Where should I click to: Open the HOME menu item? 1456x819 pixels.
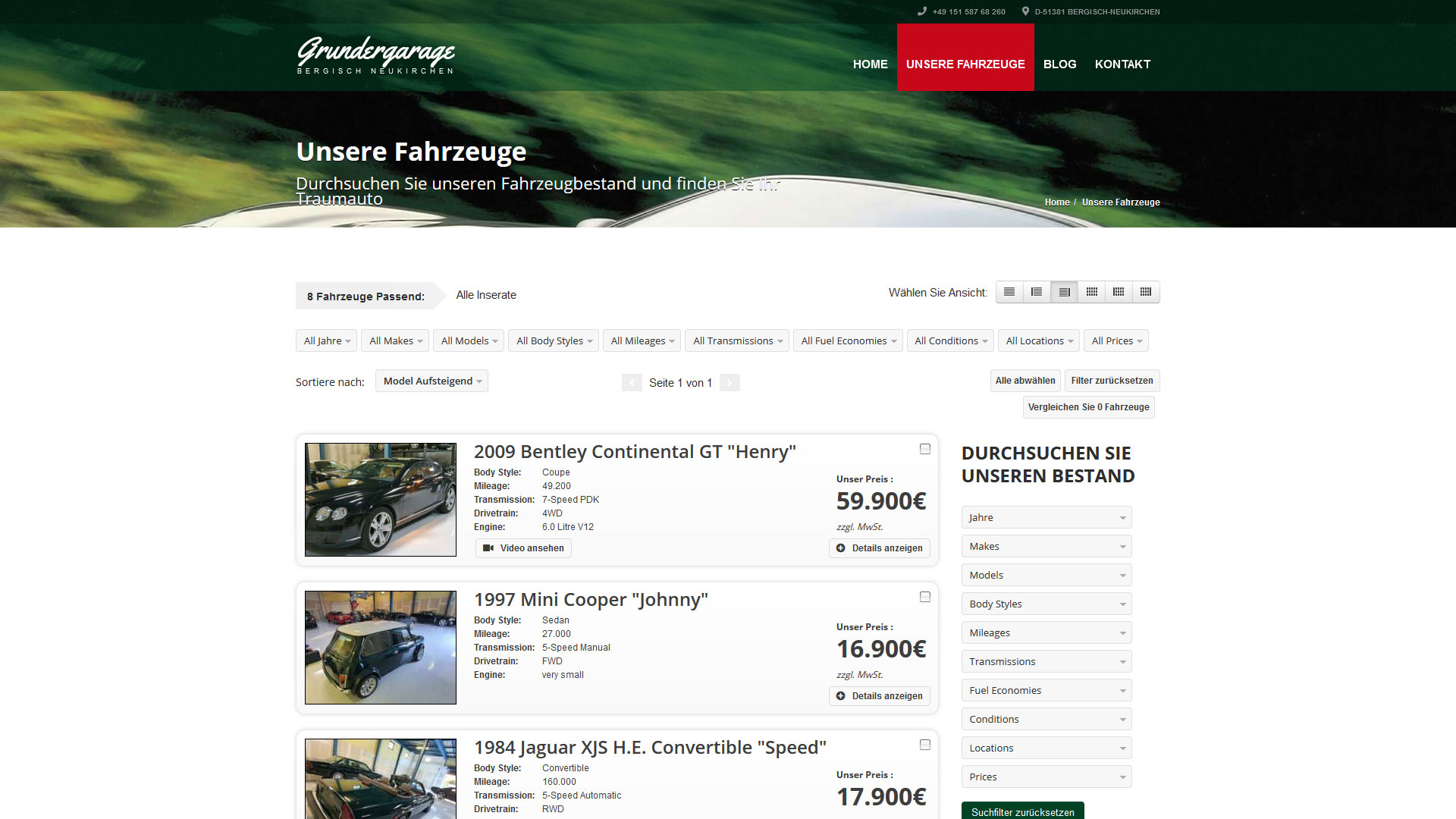tap(870, 64)
